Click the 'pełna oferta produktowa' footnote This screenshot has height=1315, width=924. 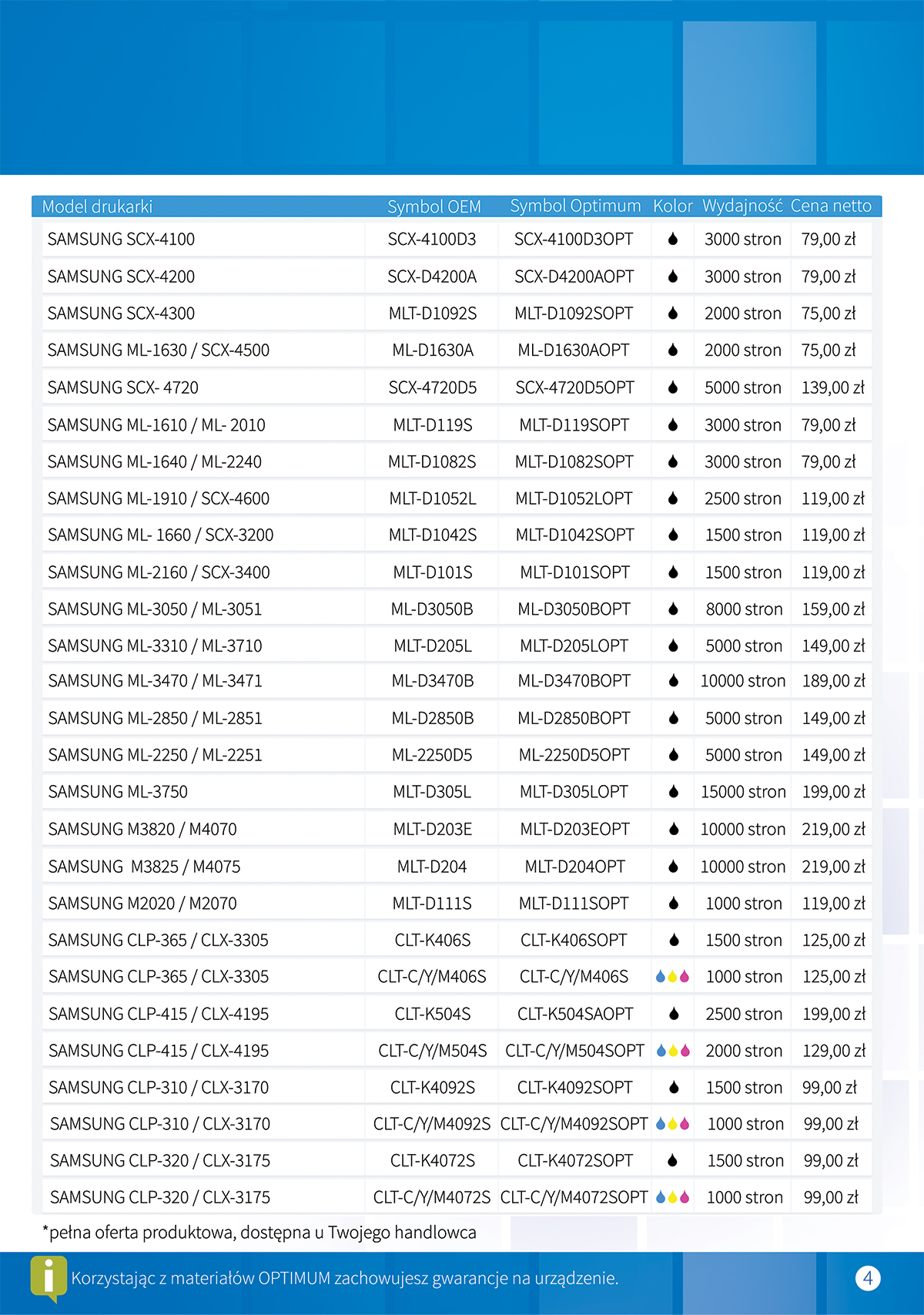[259, 1233]
